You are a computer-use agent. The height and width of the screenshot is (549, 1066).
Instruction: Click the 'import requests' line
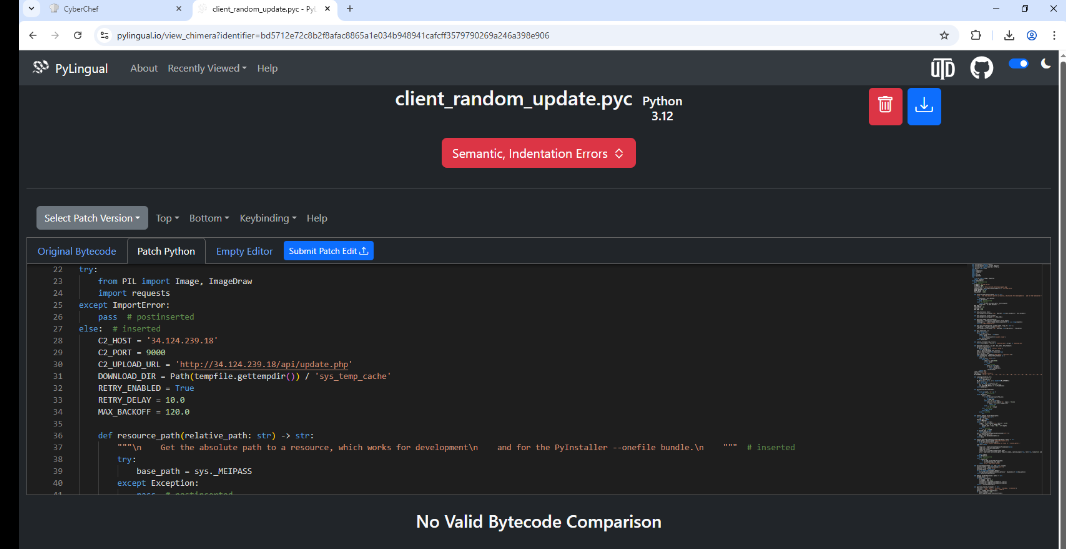point(134,293)
